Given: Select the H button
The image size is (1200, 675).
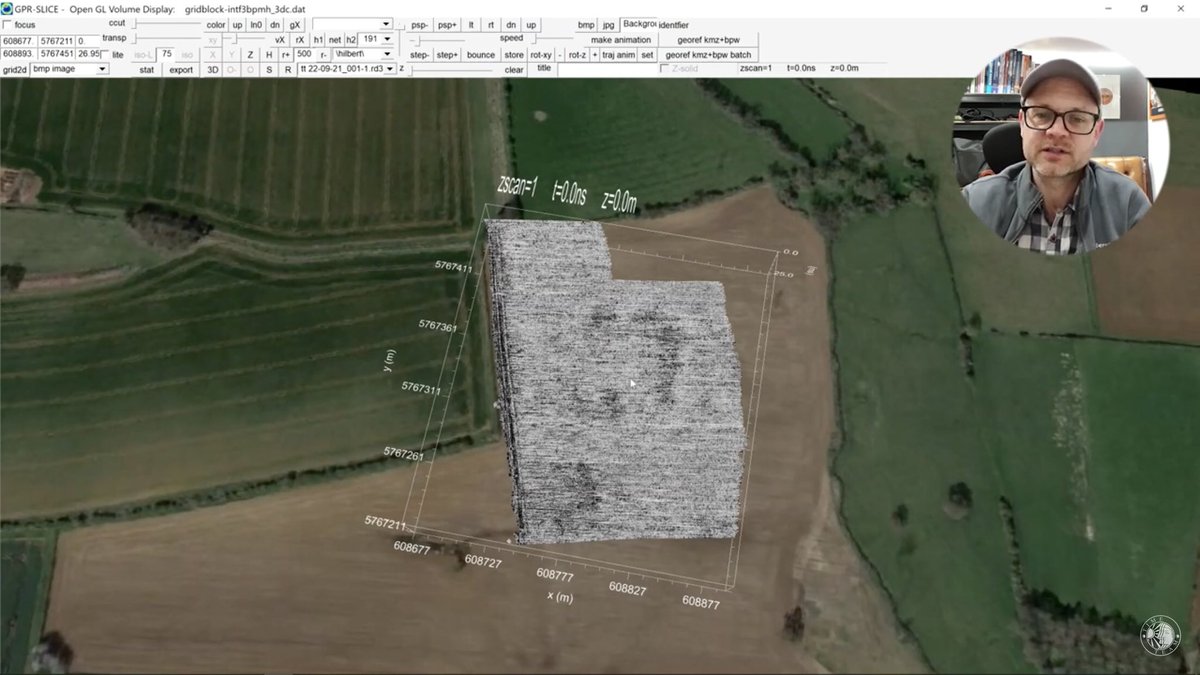Looking at the screenshot, I should tap(269, 54).
